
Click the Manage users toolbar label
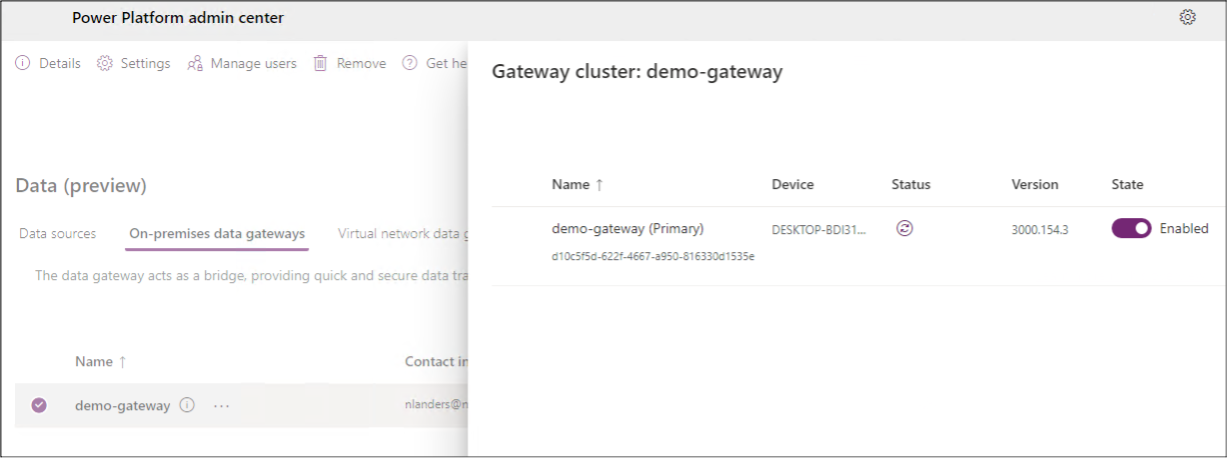(254, 63)
